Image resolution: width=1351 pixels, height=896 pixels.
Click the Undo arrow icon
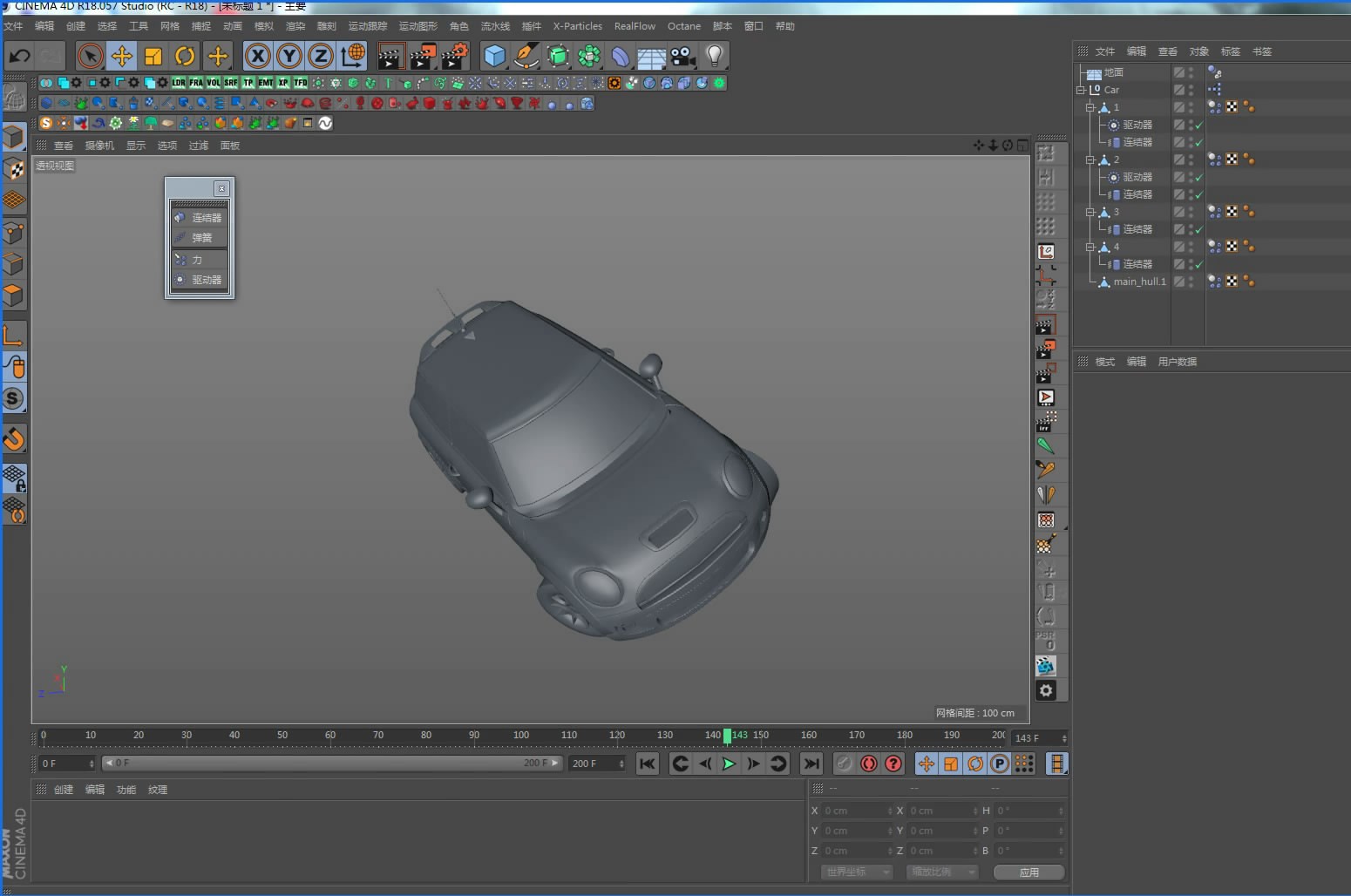click(19, 57)
